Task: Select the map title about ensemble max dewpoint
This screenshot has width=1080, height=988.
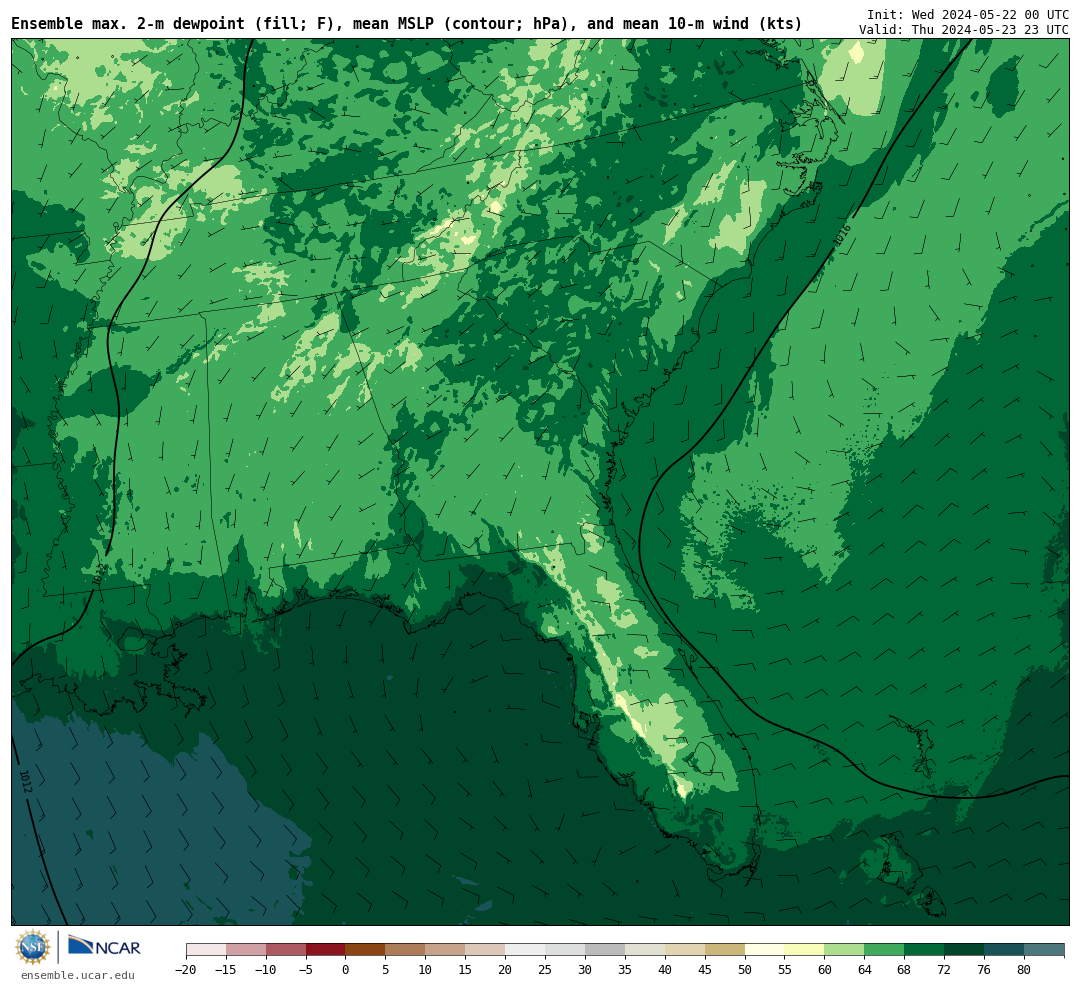Action: 406,23
